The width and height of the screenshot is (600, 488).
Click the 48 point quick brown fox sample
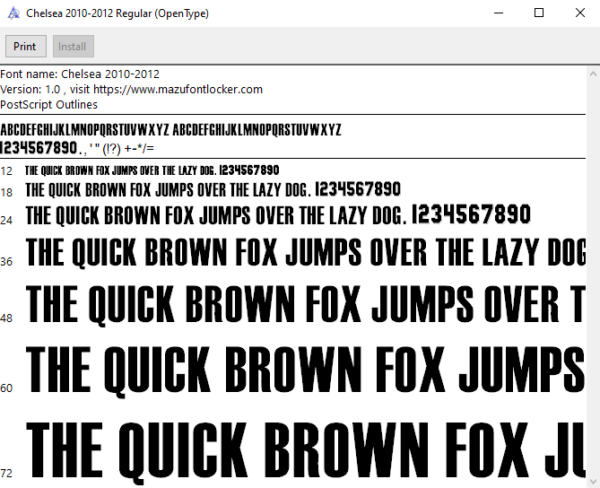[306, 305]
